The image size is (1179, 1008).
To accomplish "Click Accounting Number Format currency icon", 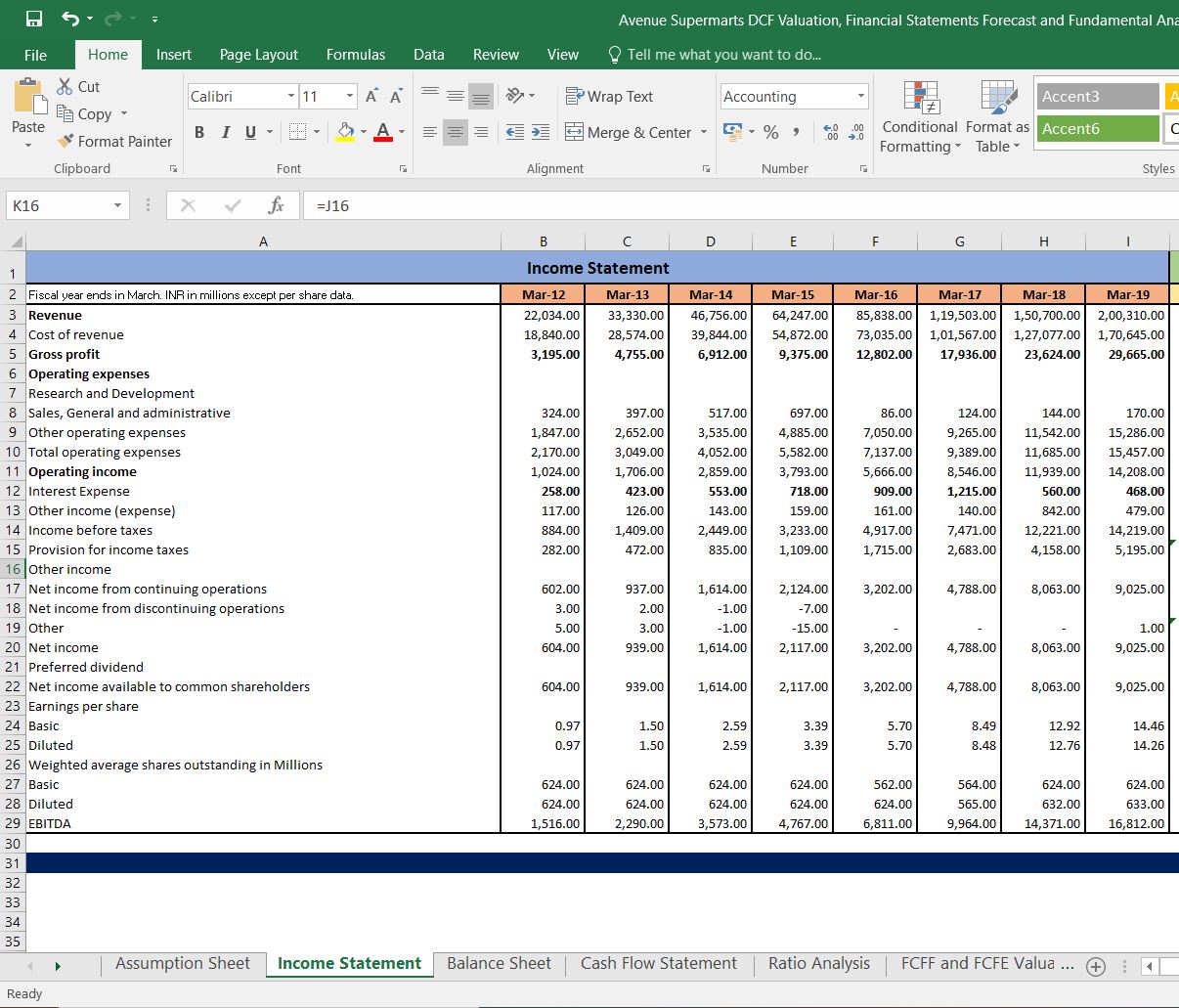I will click(x=731, y=132).
